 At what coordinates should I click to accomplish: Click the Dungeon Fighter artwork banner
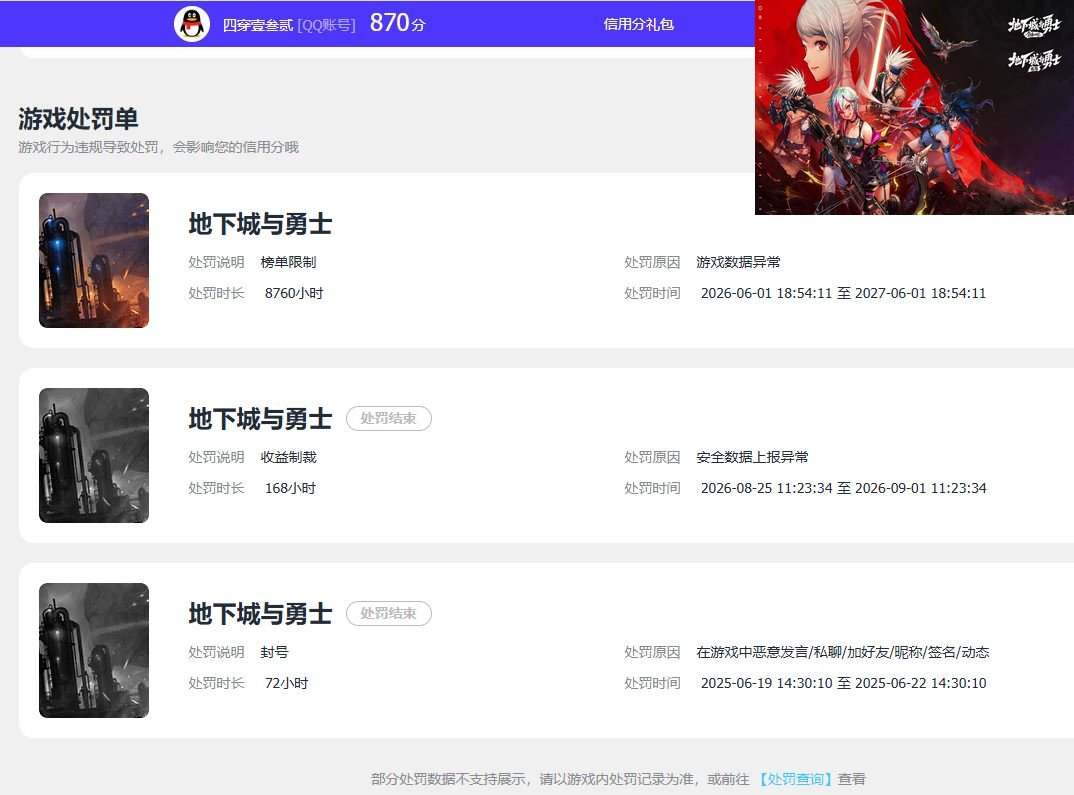click(914, 107)
